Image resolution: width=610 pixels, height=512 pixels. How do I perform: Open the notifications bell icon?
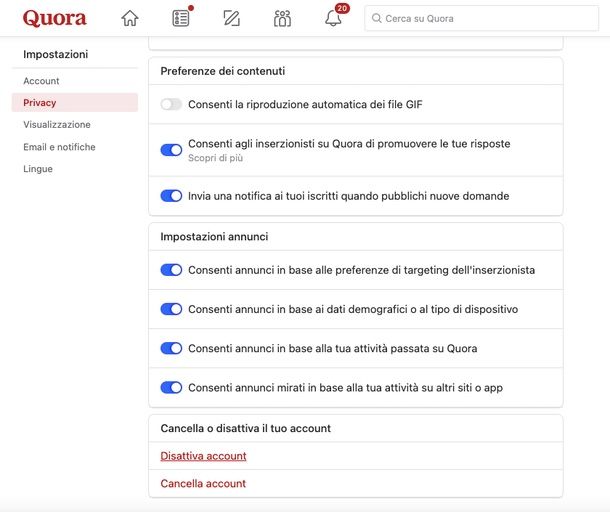tap(333, 18)
